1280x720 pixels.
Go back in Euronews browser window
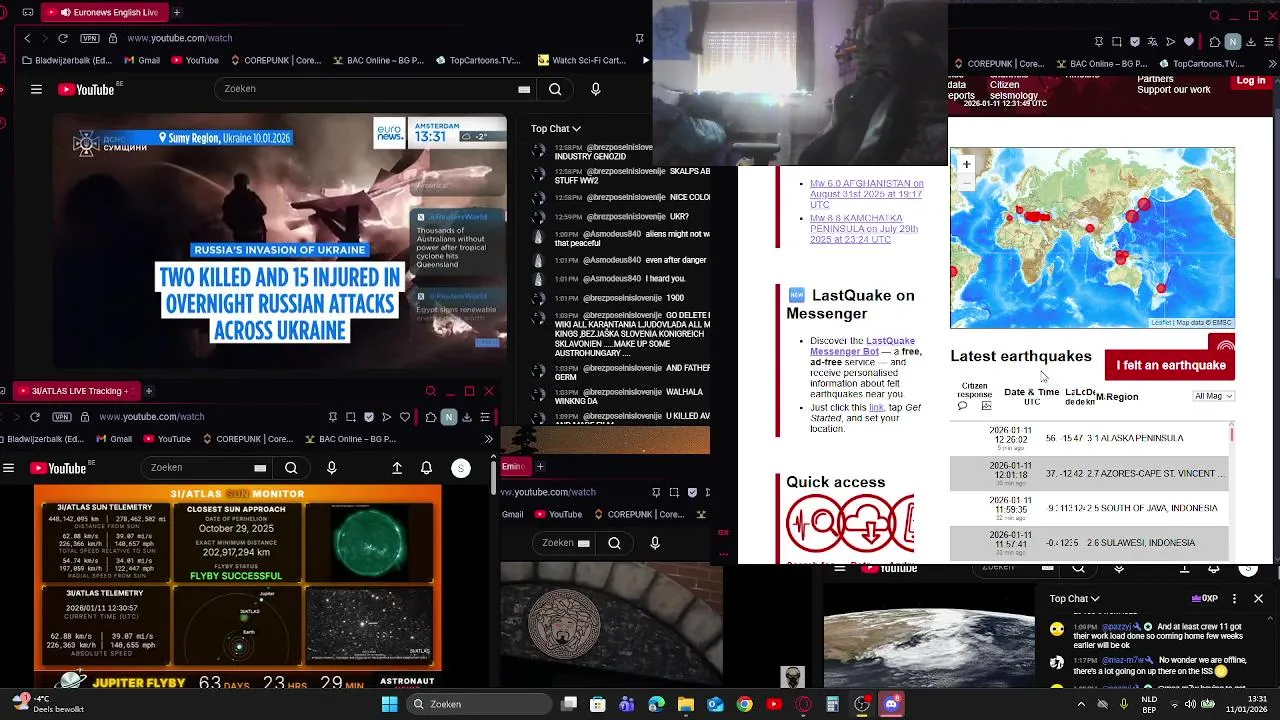(x=27, y=38)
